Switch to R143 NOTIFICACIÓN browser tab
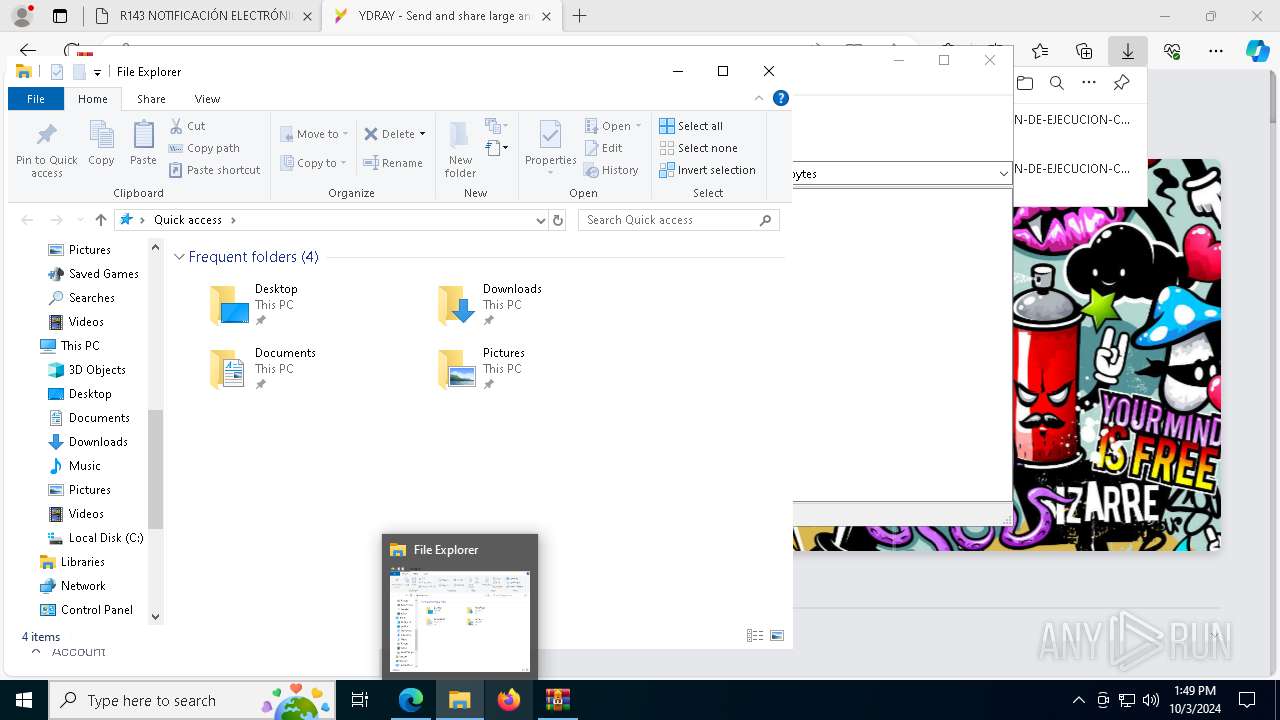The width and height of the screenshot is (1280, 720). 205,16
